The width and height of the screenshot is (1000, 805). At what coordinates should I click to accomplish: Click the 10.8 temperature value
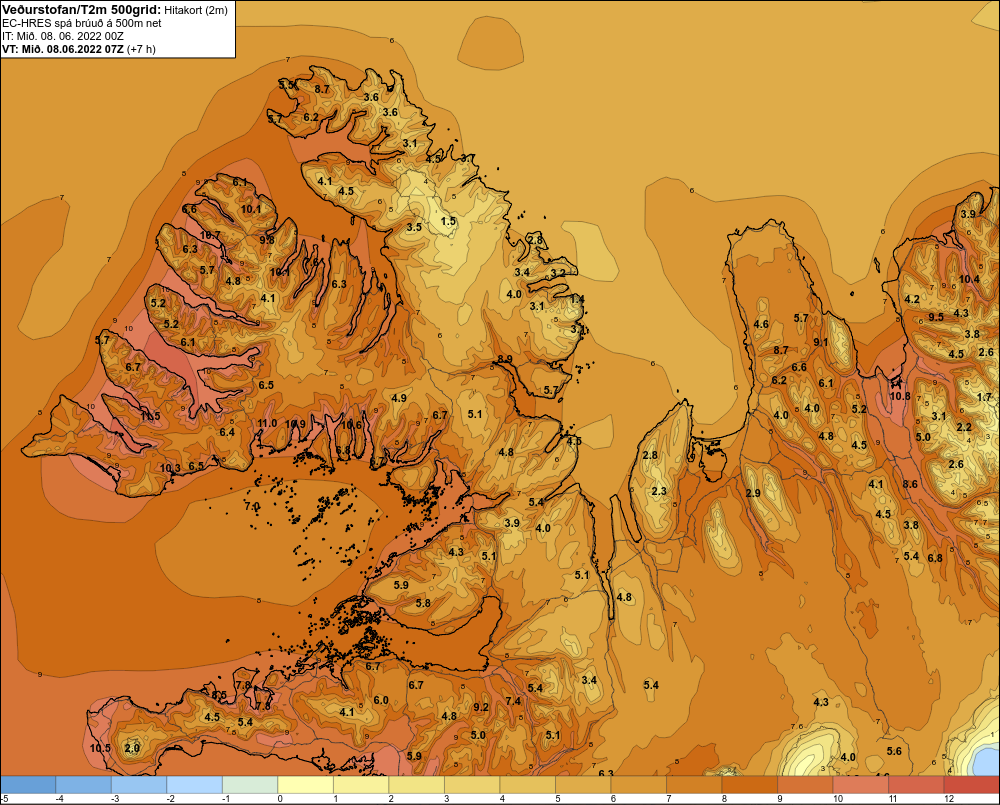tap(900, 395)
